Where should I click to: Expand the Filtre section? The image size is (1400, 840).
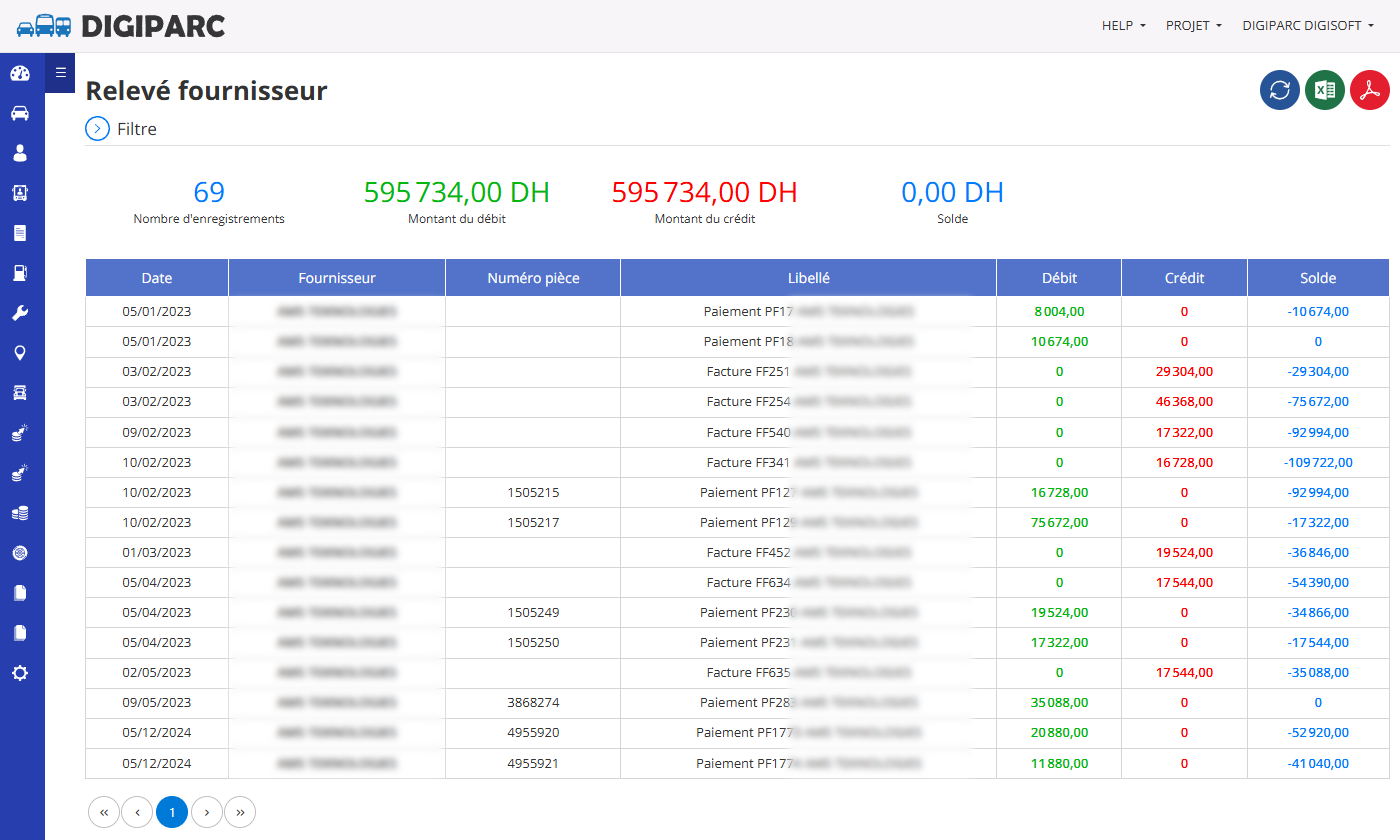pyautogui.click(x=121, y=129)
